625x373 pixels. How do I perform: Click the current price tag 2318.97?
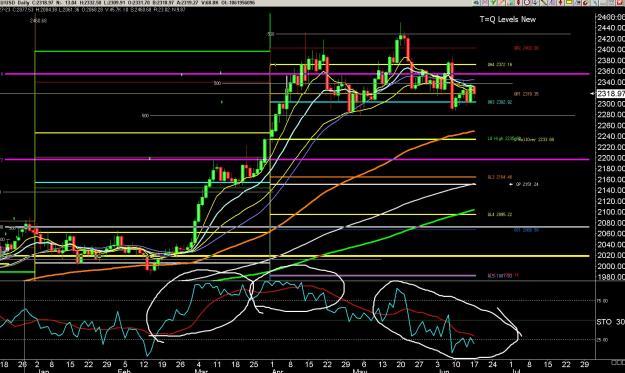click(611, 94)
